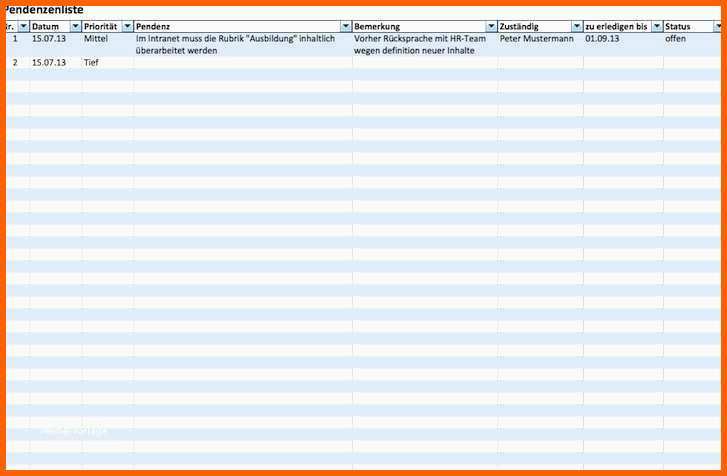This screenshot has height=476, width=727.
Task: Select the due date cell 01.09.13
Action: tap(602, 38)
